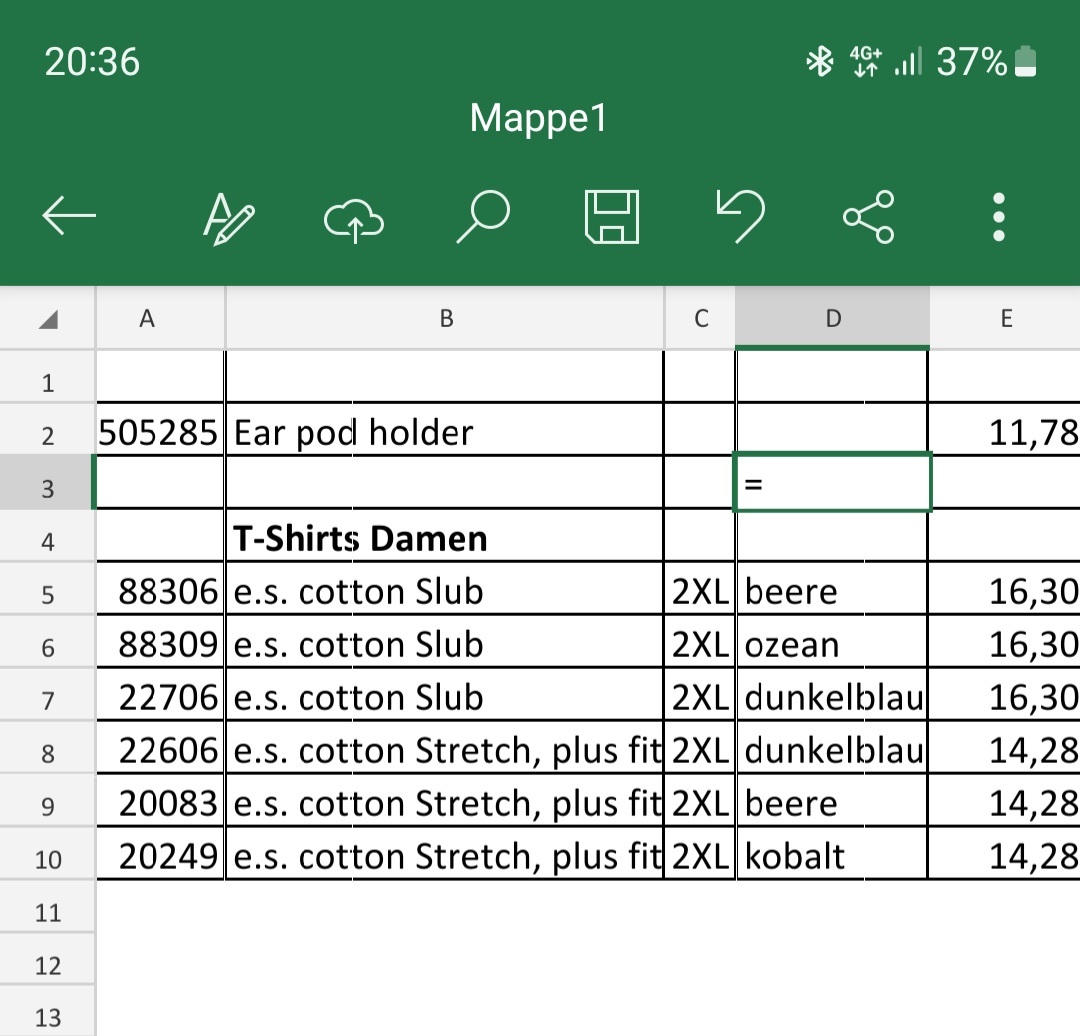Select the 'Ear pod holder' cell

(x=445, y=432)
